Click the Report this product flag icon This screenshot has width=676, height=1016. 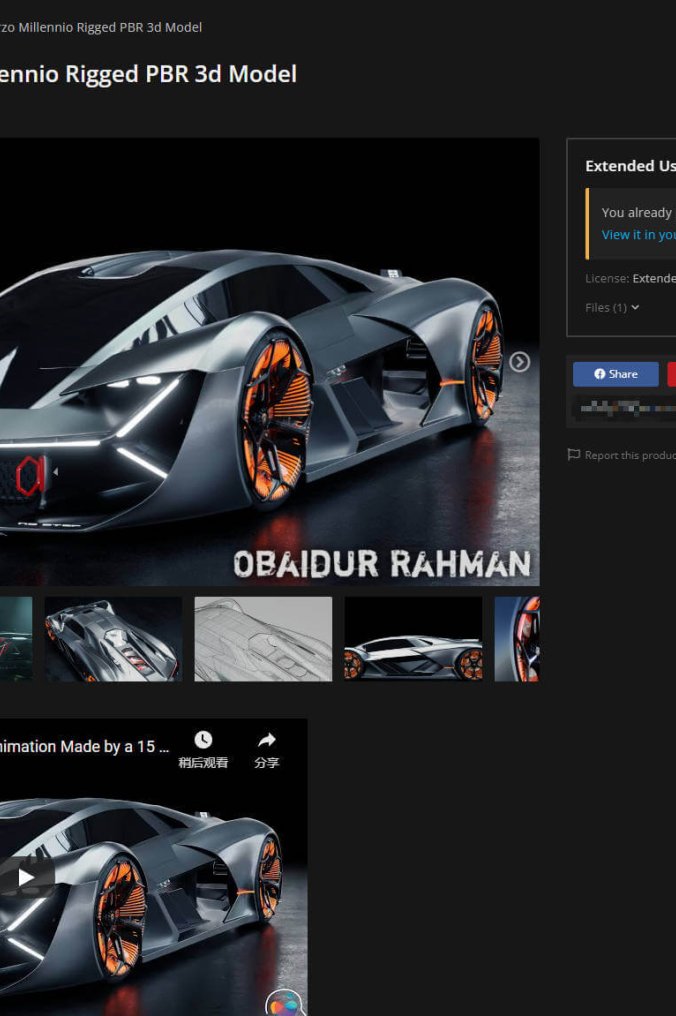click(x=574, y=455)
